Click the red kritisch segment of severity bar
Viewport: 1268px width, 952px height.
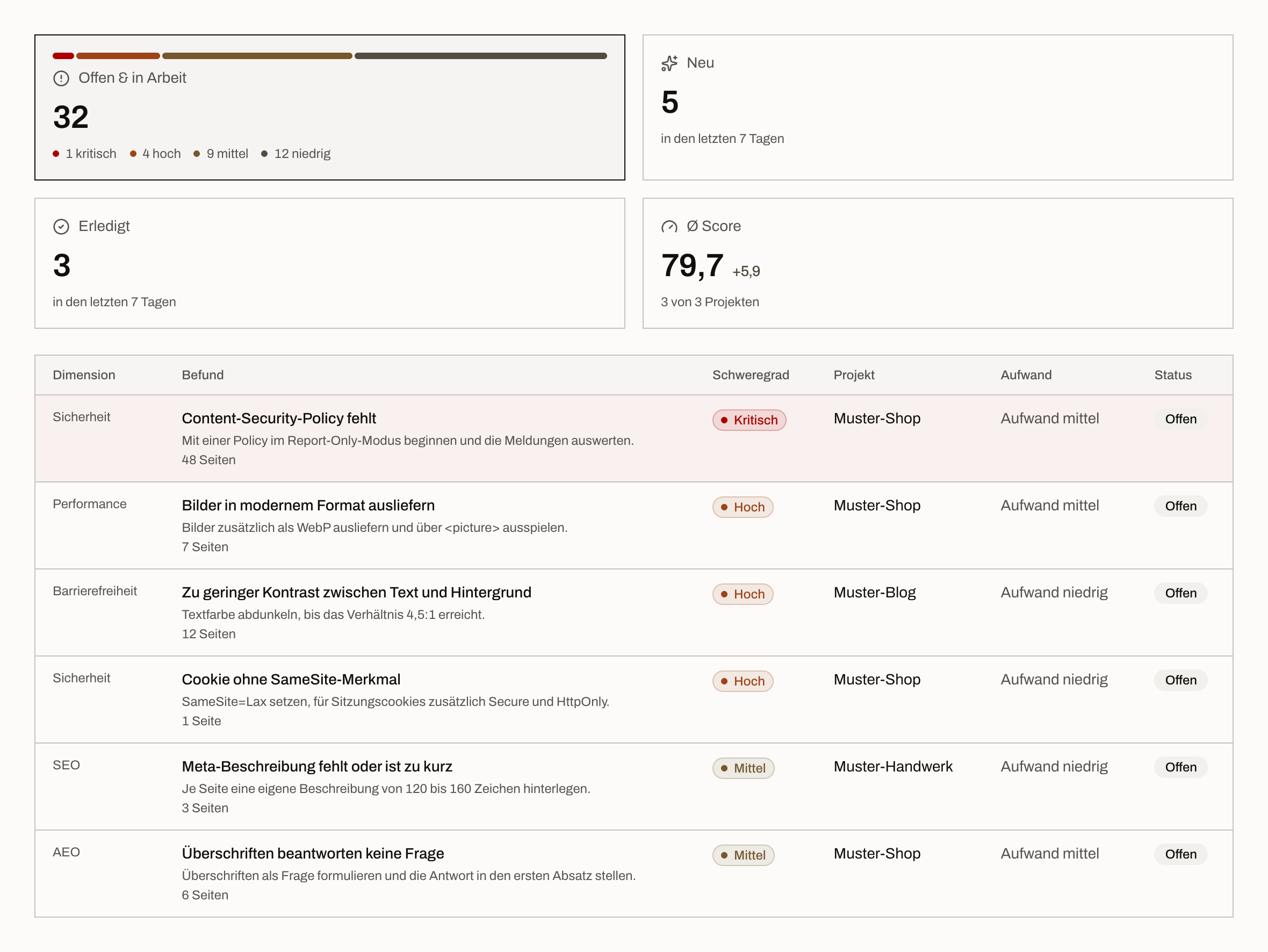point(63,56)
